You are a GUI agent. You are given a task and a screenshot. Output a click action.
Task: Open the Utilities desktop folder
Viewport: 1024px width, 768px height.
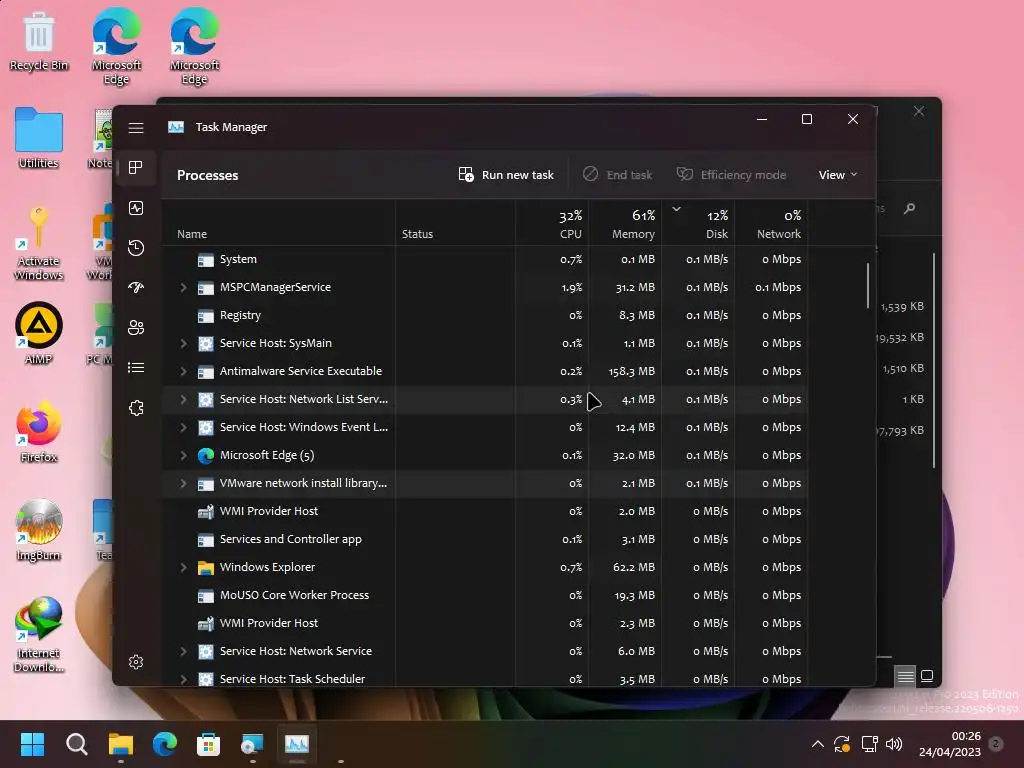[39, 138]
